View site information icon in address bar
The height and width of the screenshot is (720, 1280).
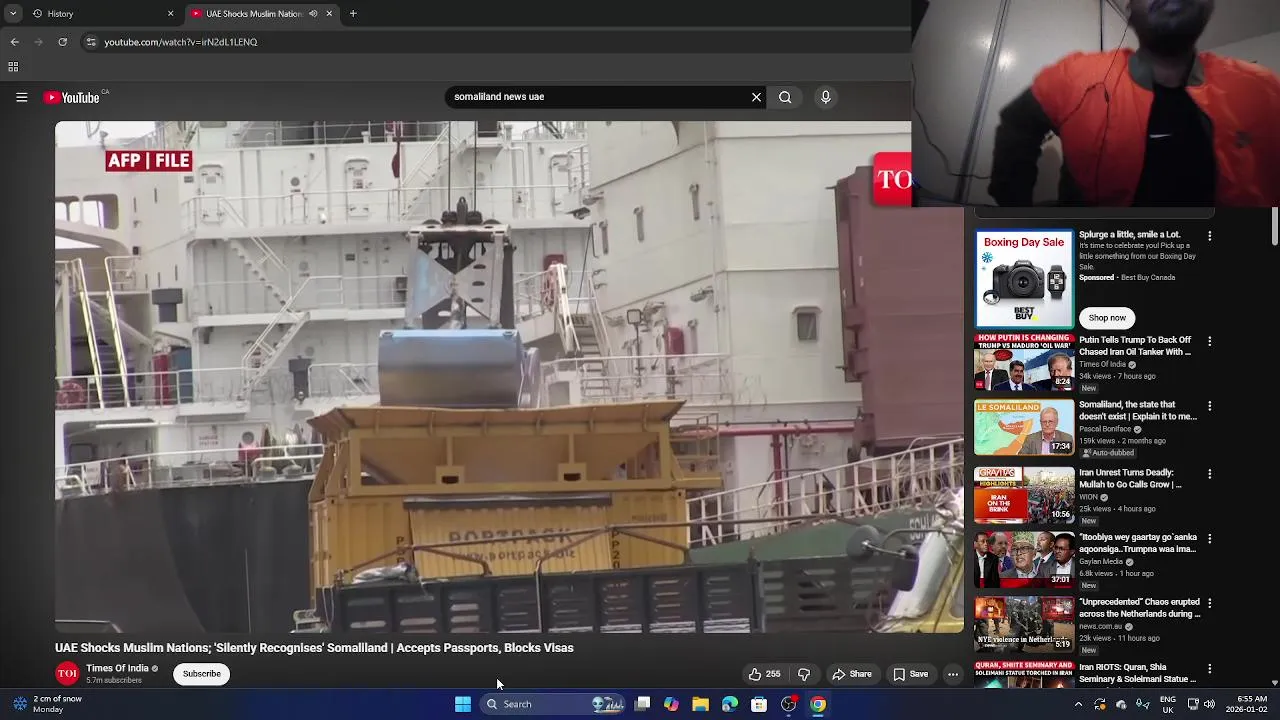click(91, 42)
